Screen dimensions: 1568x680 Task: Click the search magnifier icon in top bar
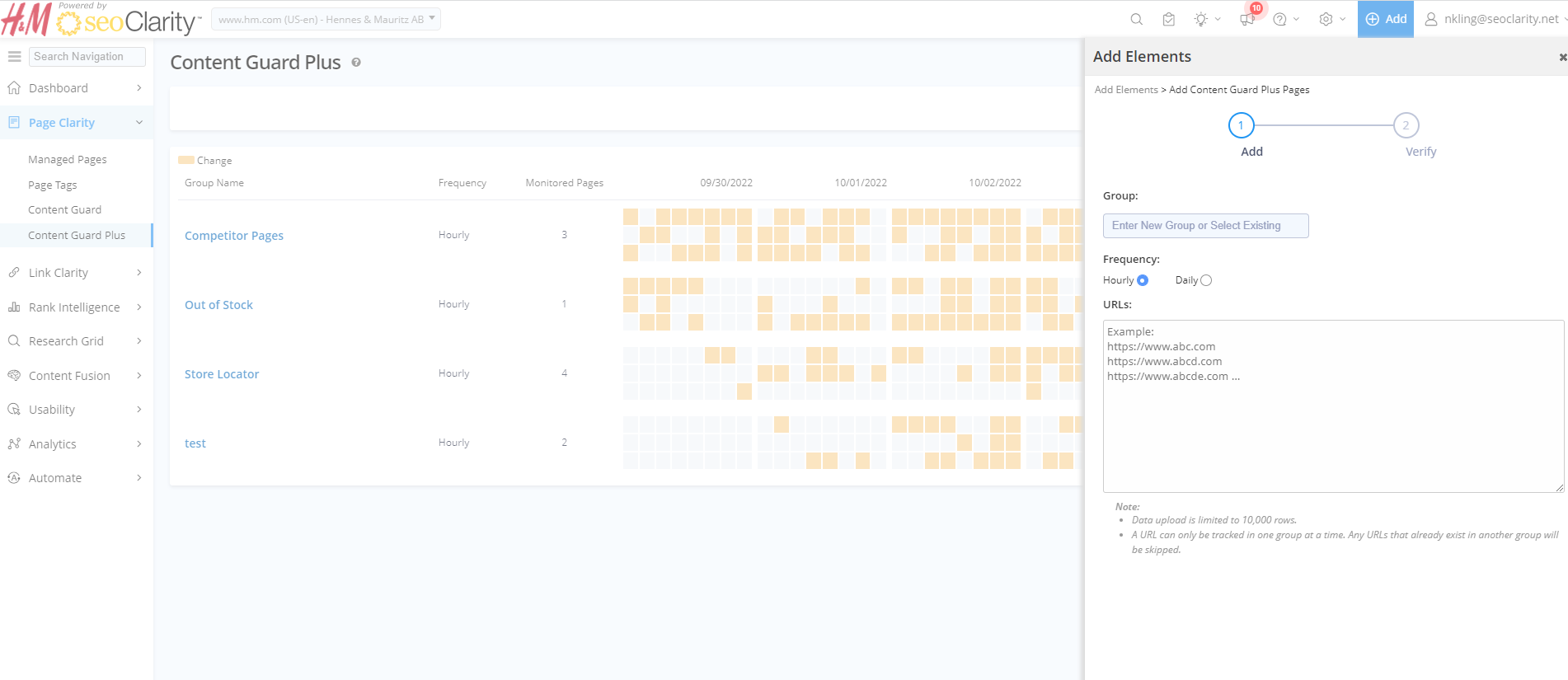tap(1136, 19)
